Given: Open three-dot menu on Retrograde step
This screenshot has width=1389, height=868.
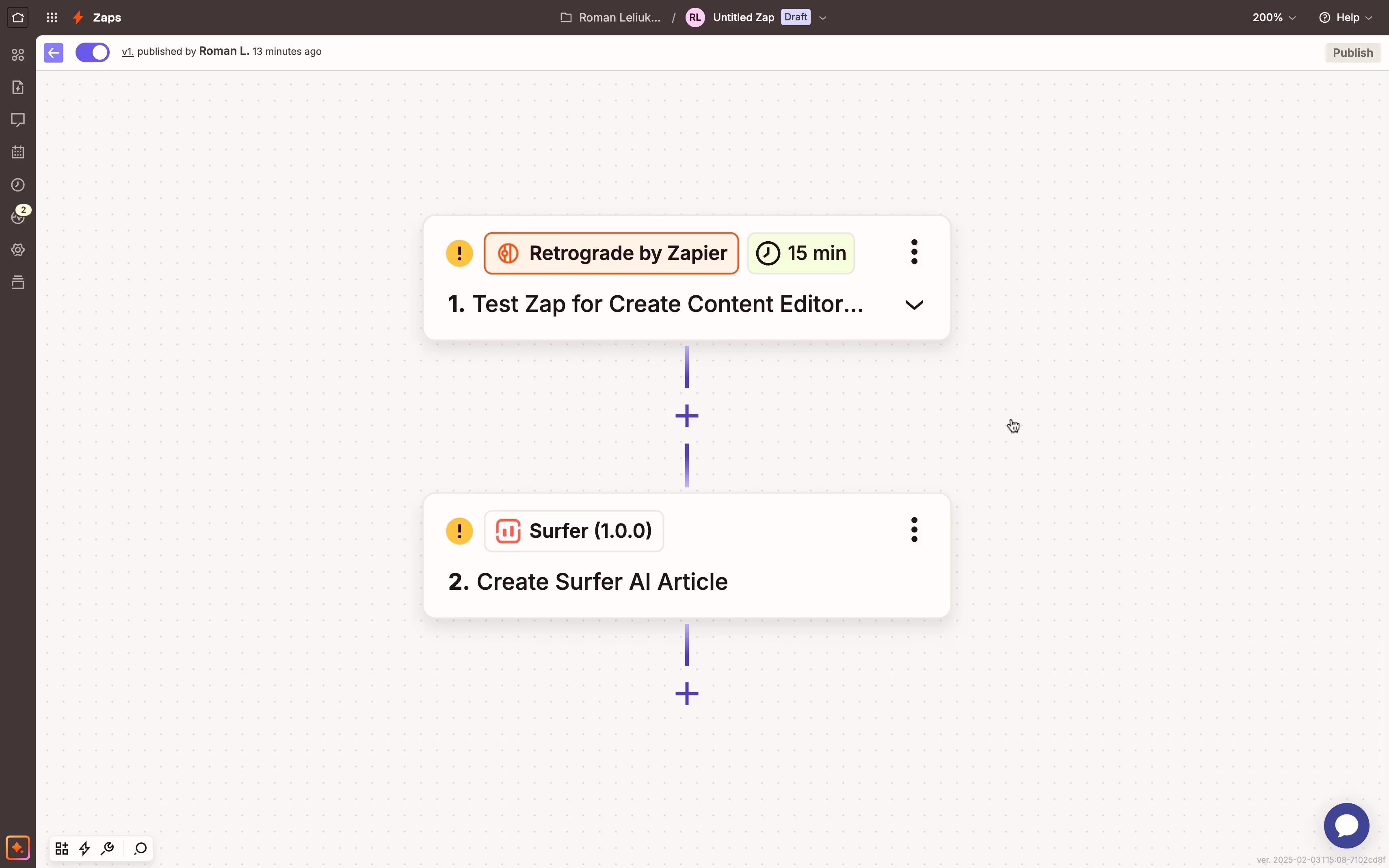Looking at the screenshot, I should pos(914,252).
